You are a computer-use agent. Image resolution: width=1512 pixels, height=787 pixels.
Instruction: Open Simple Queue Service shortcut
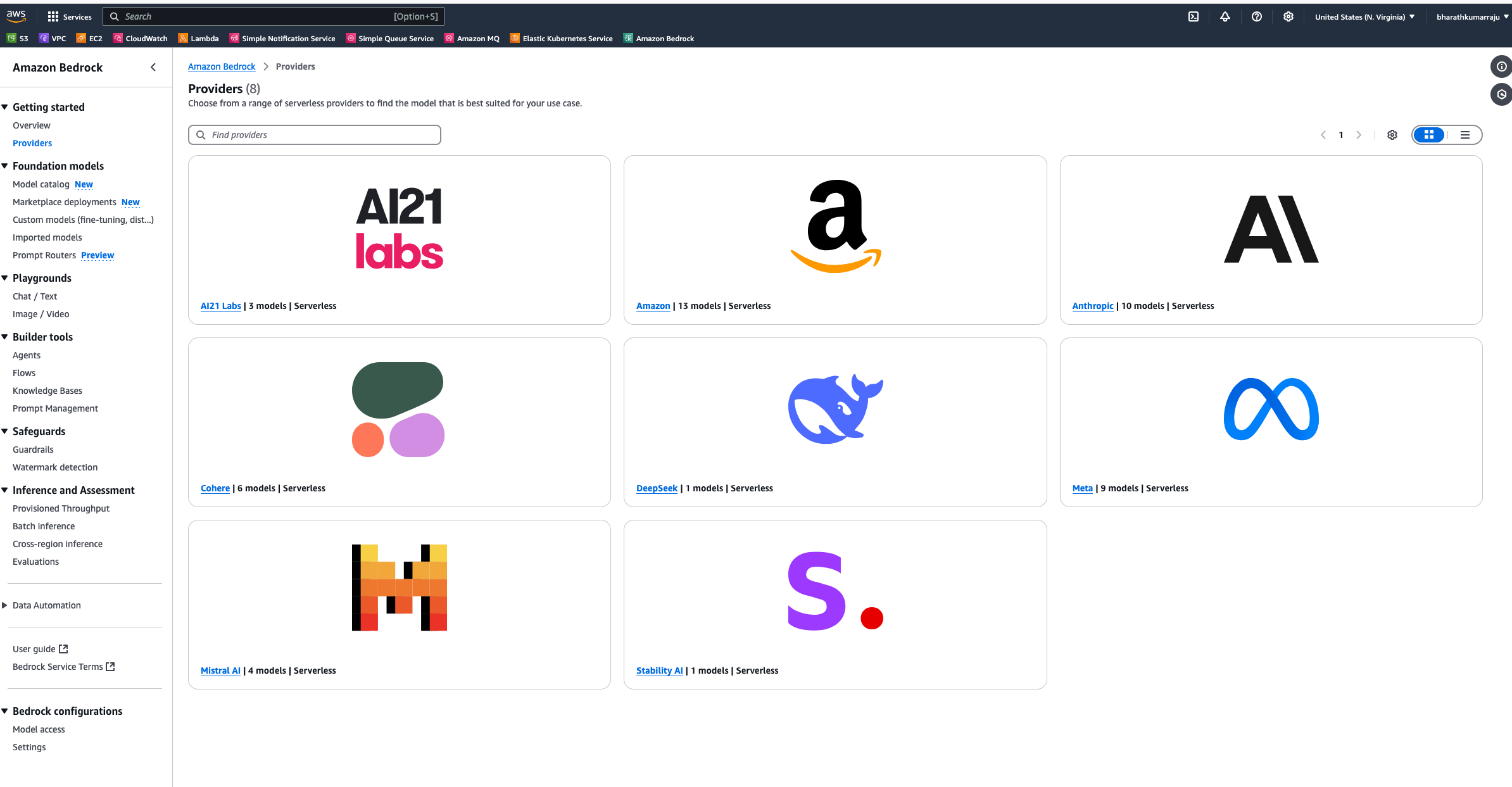click(x=390, y=39)
